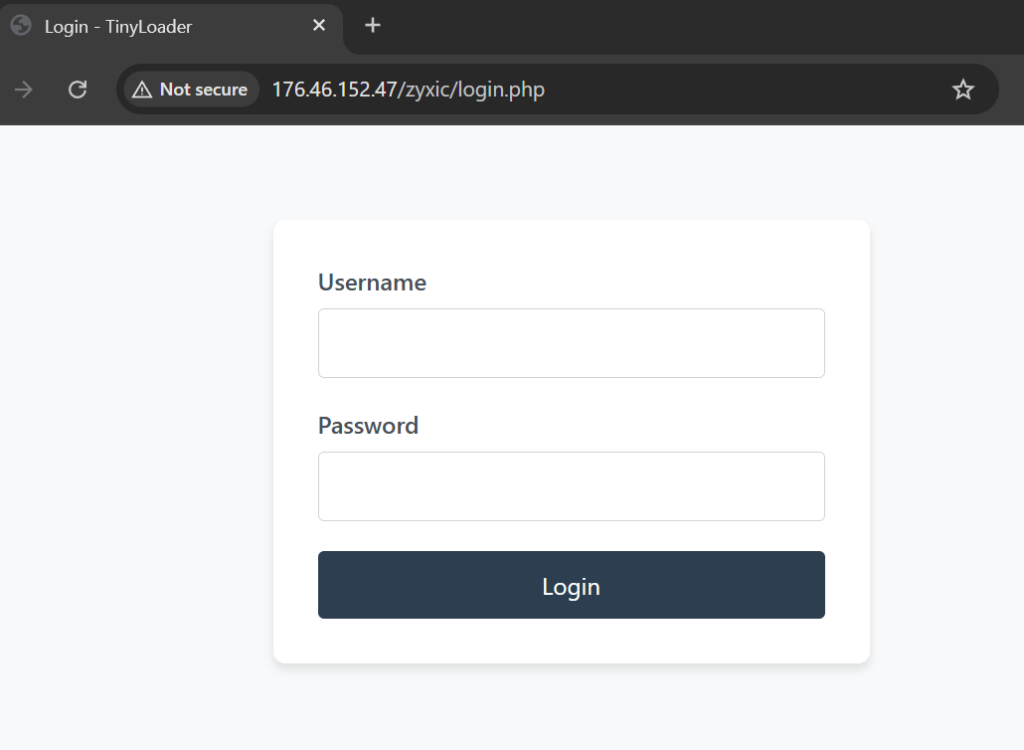Click the warning triangle next to Not secure
1024x750 pixels.
143,89
